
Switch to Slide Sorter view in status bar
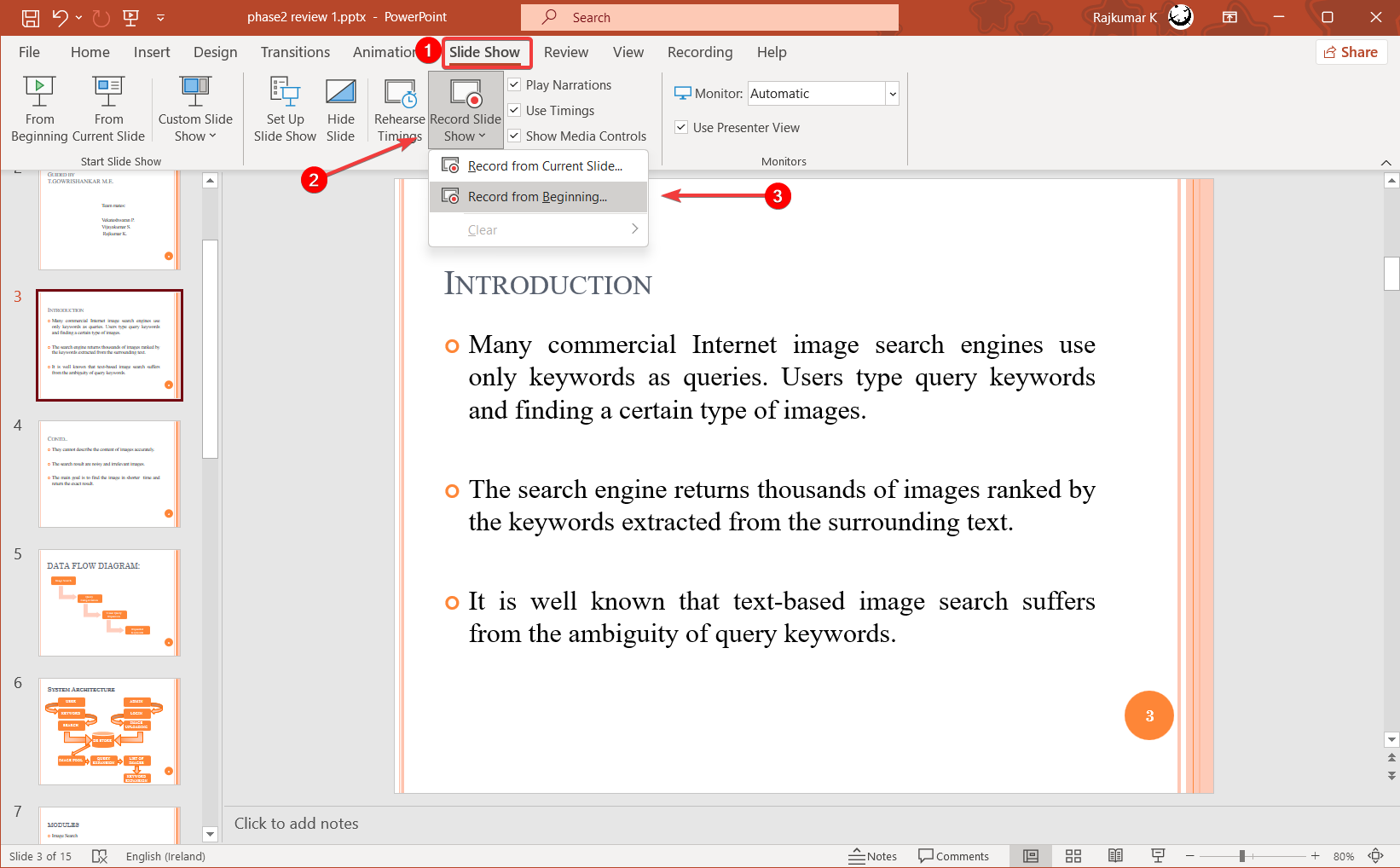pos(1073,856)
